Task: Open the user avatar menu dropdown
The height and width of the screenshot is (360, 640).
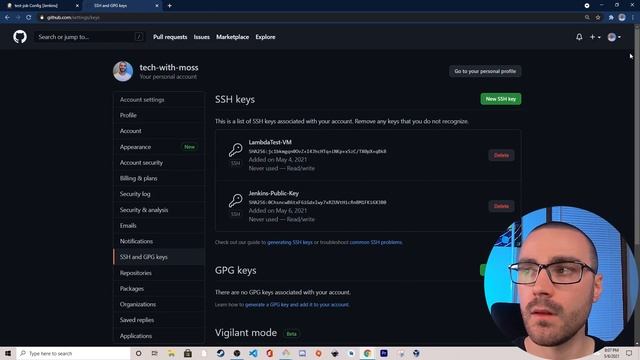Action: tap(614, 37)
